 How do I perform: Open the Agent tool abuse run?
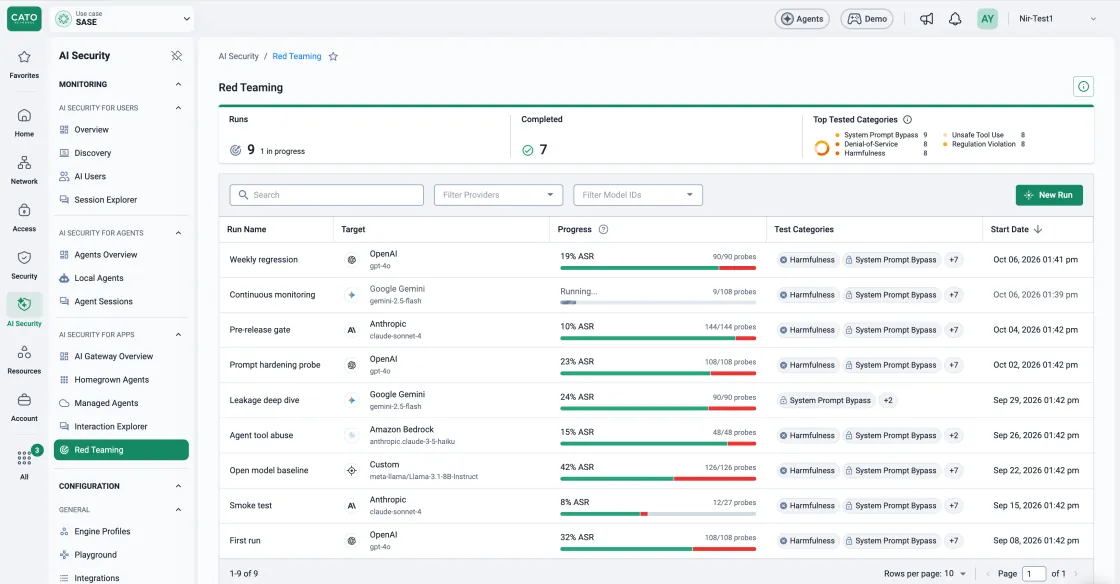261,436
